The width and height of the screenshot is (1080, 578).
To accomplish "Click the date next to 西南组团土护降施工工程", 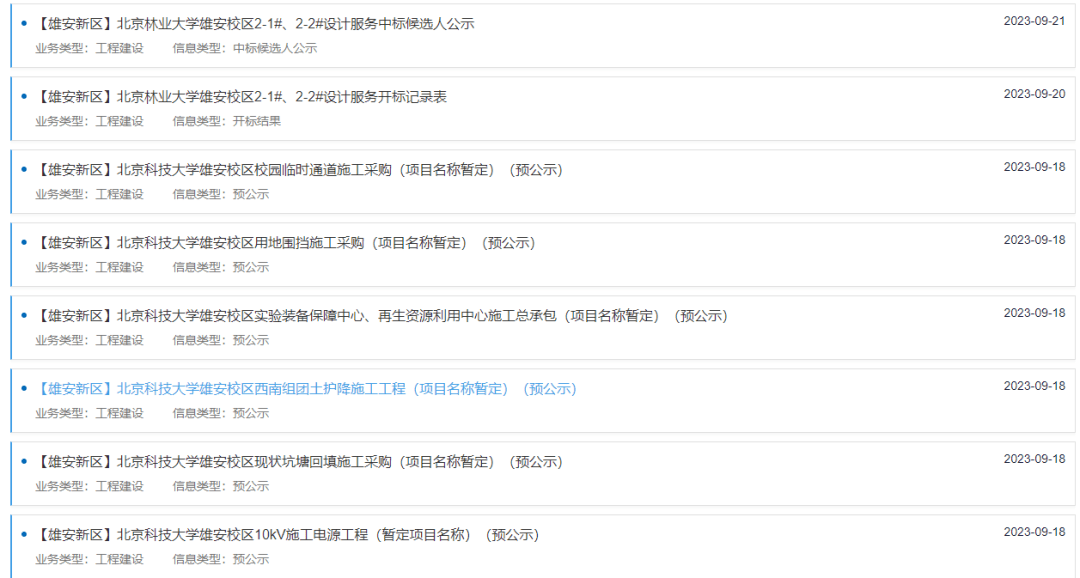I will tap(1034, 386).
